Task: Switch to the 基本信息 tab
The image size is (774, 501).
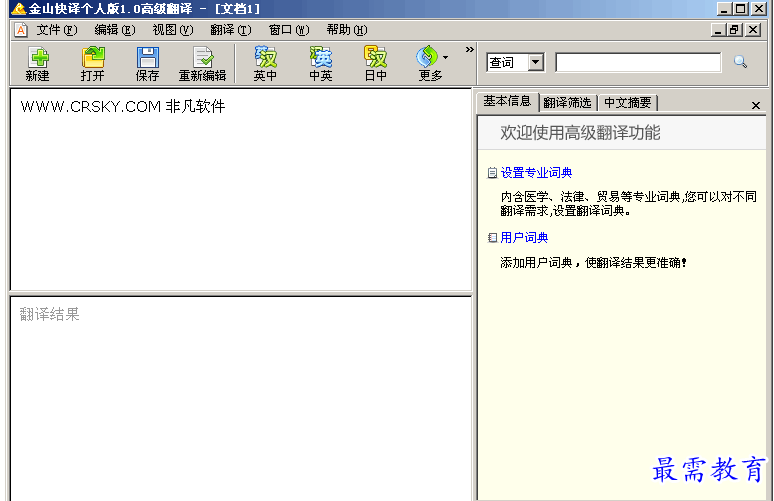Action: [x=507, y=102]
